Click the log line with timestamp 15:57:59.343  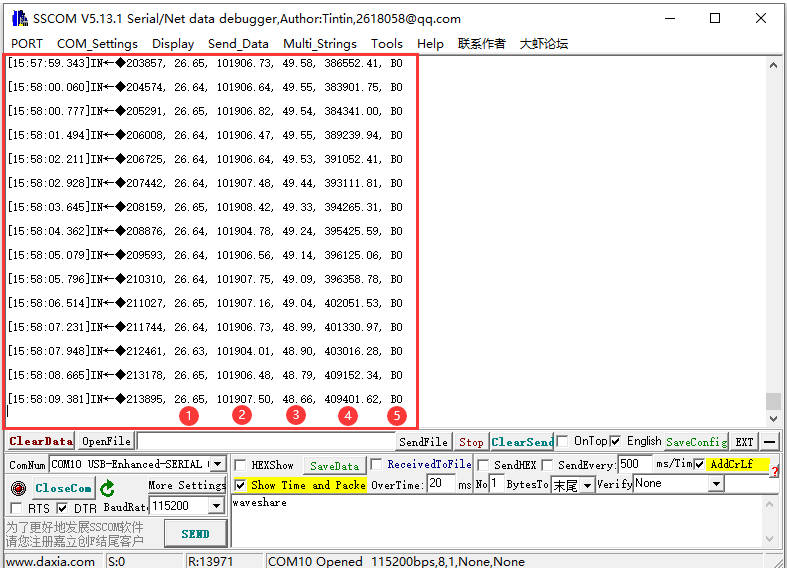pyautogui.click(x=205, y=63)
